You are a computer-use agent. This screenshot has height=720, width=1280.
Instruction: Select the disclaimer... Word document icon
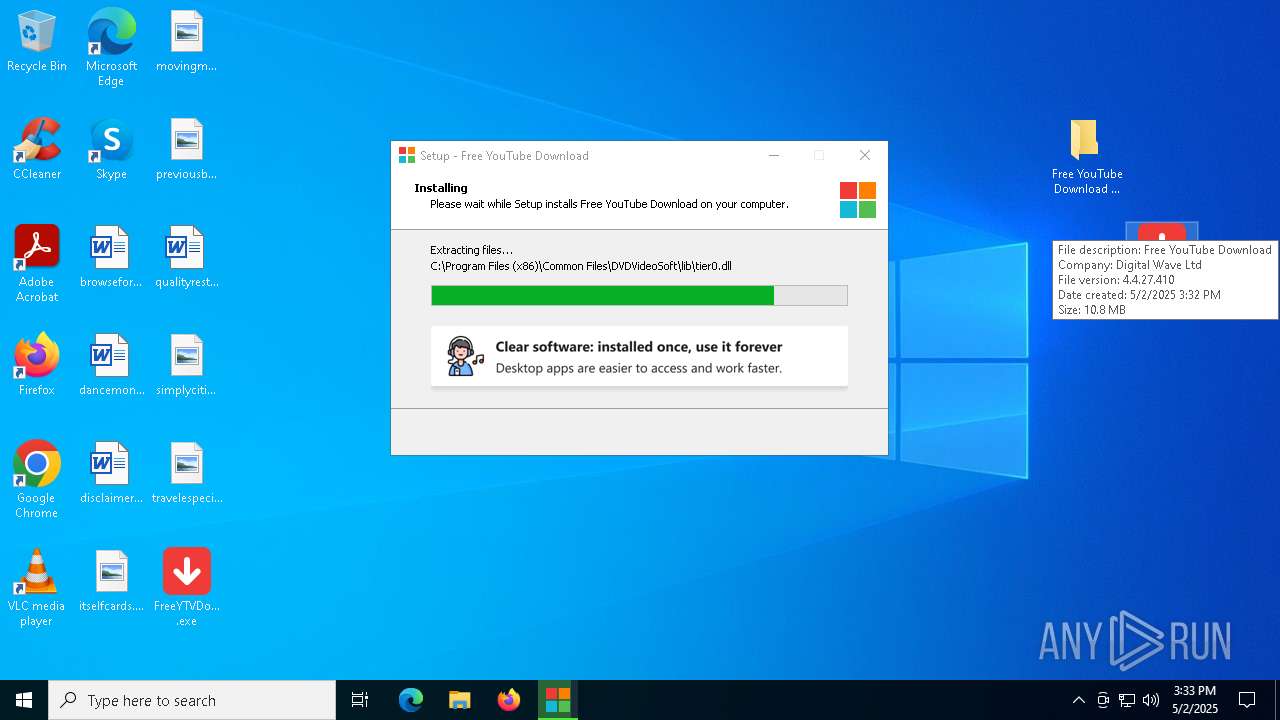tap(111, 474)
